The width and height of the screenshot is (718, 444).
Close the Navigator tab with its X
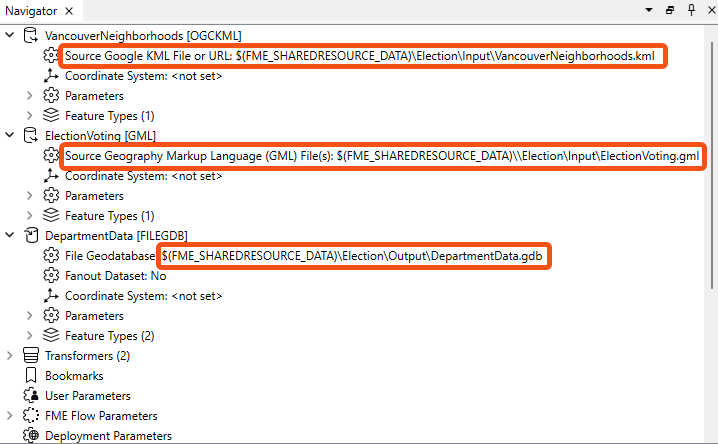69,11
